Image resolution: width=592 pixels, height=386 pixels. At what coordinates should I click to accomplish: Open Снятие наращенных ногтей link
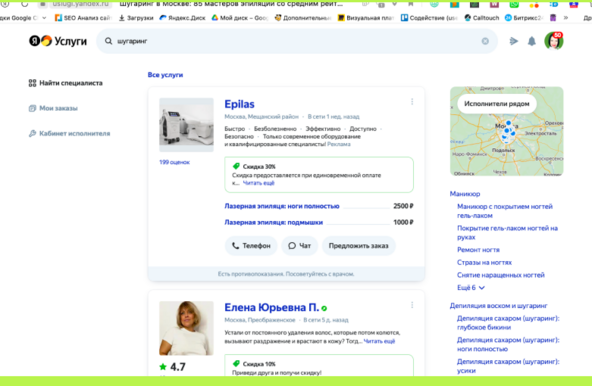[501, 275]
